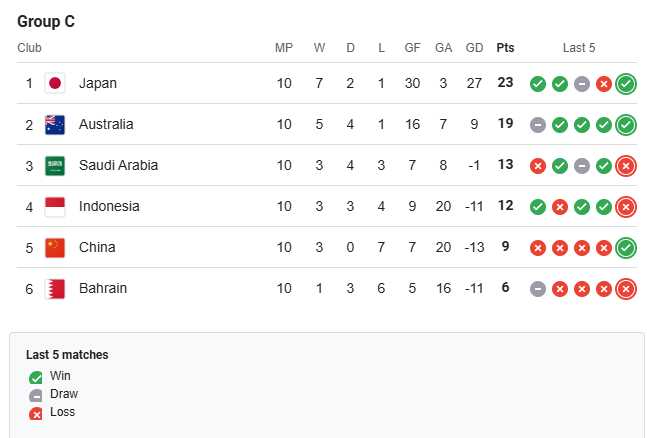Select Saudi Arabia's latest circled loss icon
This screenshot has height=438, width=647.
626,166
